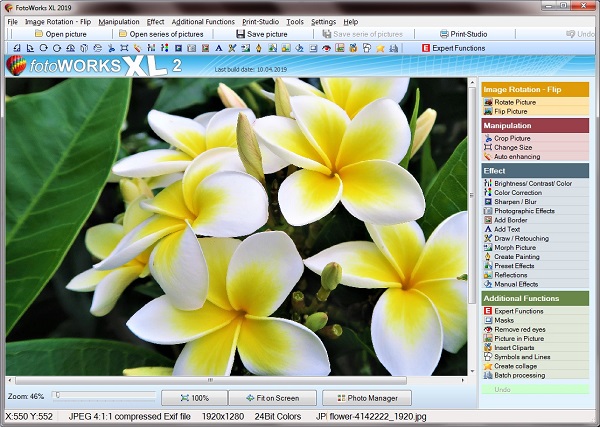Open the Masks function

pyautogui.click(x=505, y=320)
